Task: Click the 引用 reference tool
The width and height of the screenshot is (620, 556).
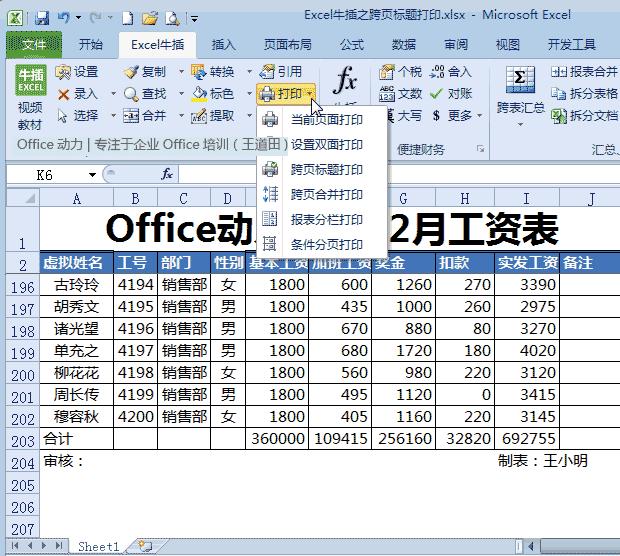Action: click(x=281, y=72)
